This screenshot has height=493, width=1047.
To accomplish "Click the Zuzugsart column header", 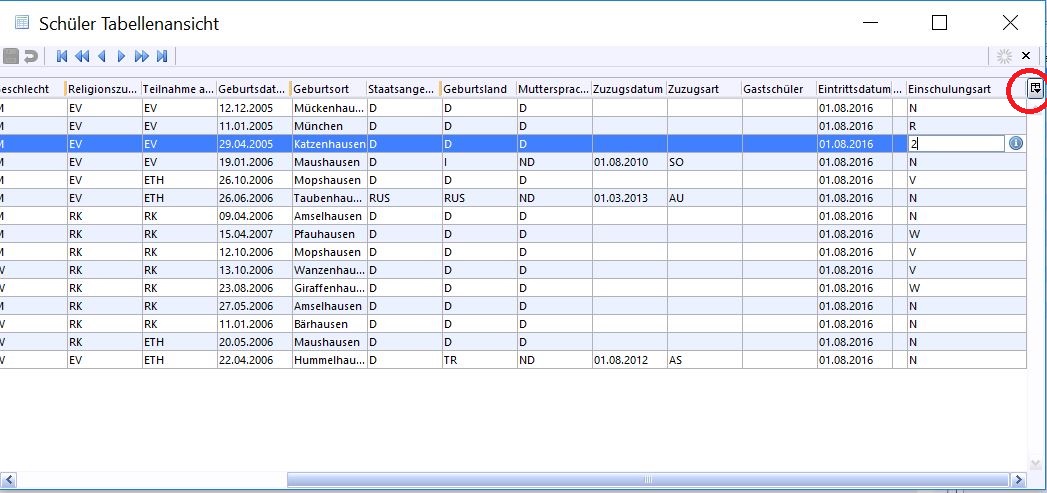I will (704, 89).
